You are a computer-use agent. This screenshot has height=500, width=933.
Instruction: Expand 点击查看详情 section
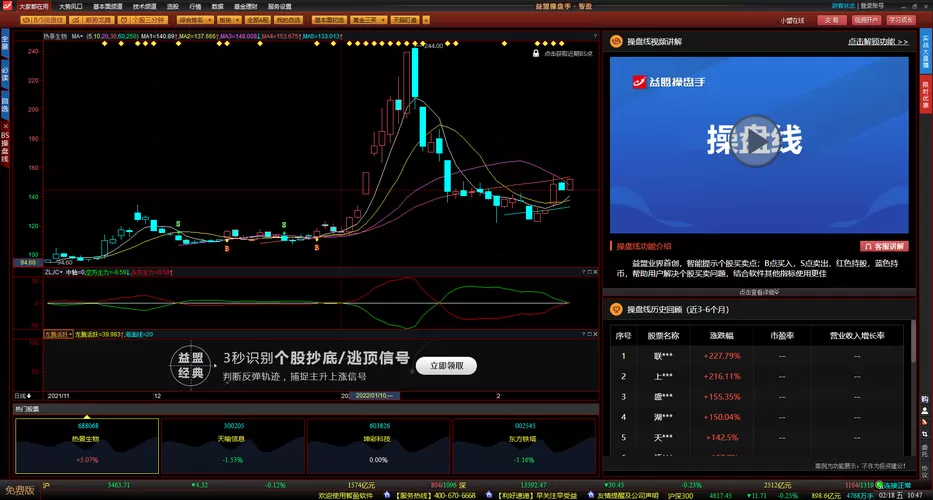tap(759, 292)
